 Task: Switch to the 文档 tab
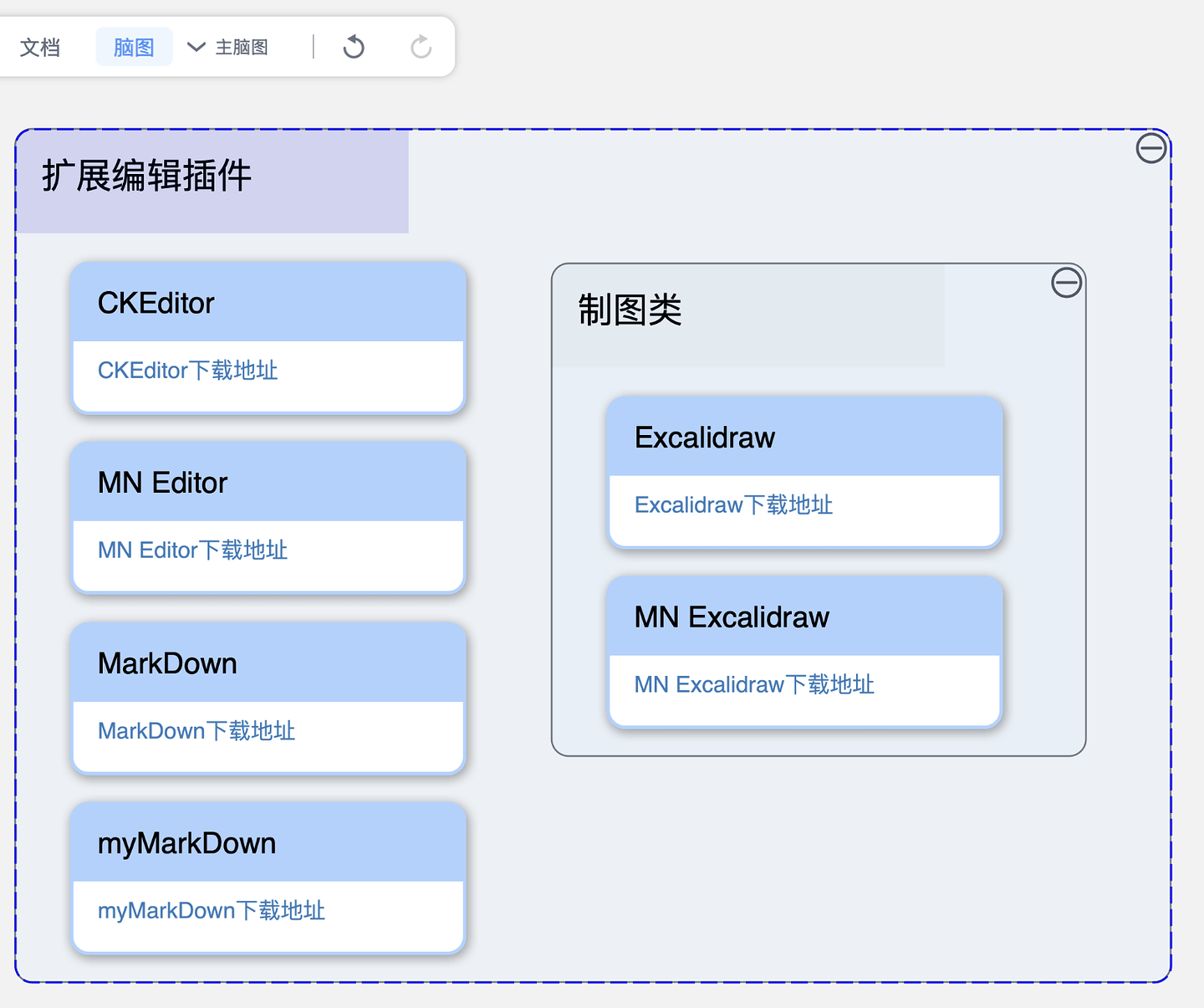[x=40, y=47]
